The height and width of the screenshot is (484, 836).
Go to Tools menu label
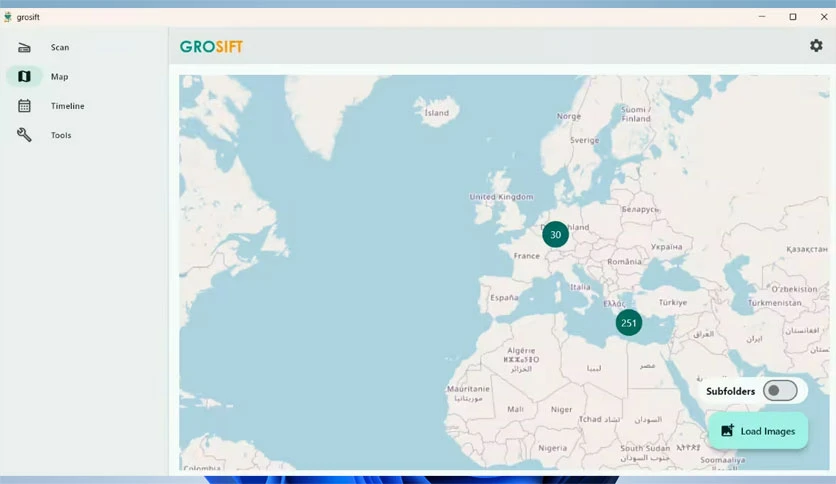point(61,135)
